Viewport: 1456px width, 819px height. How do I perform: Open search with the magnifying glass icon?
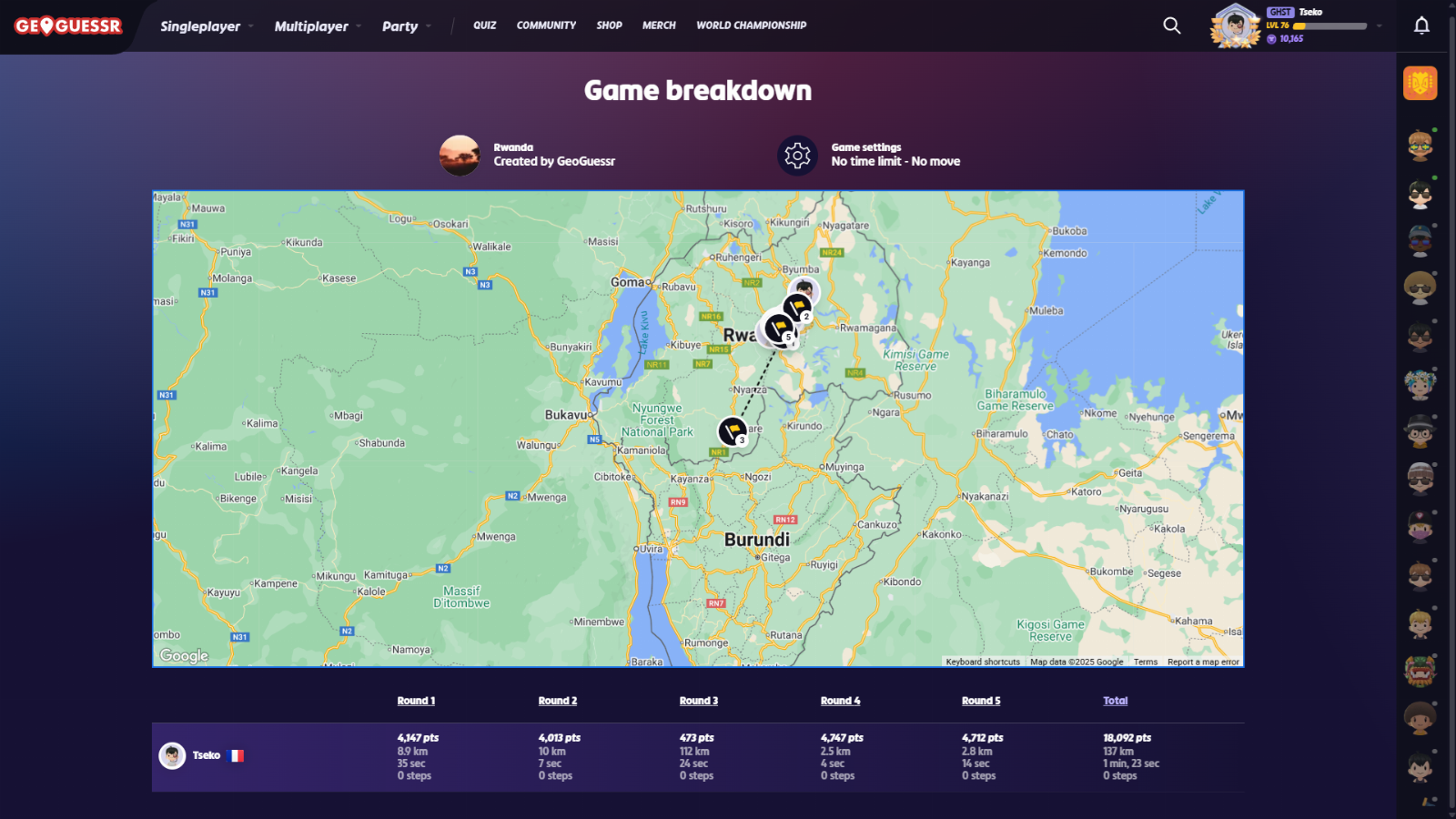(1172, 25)
